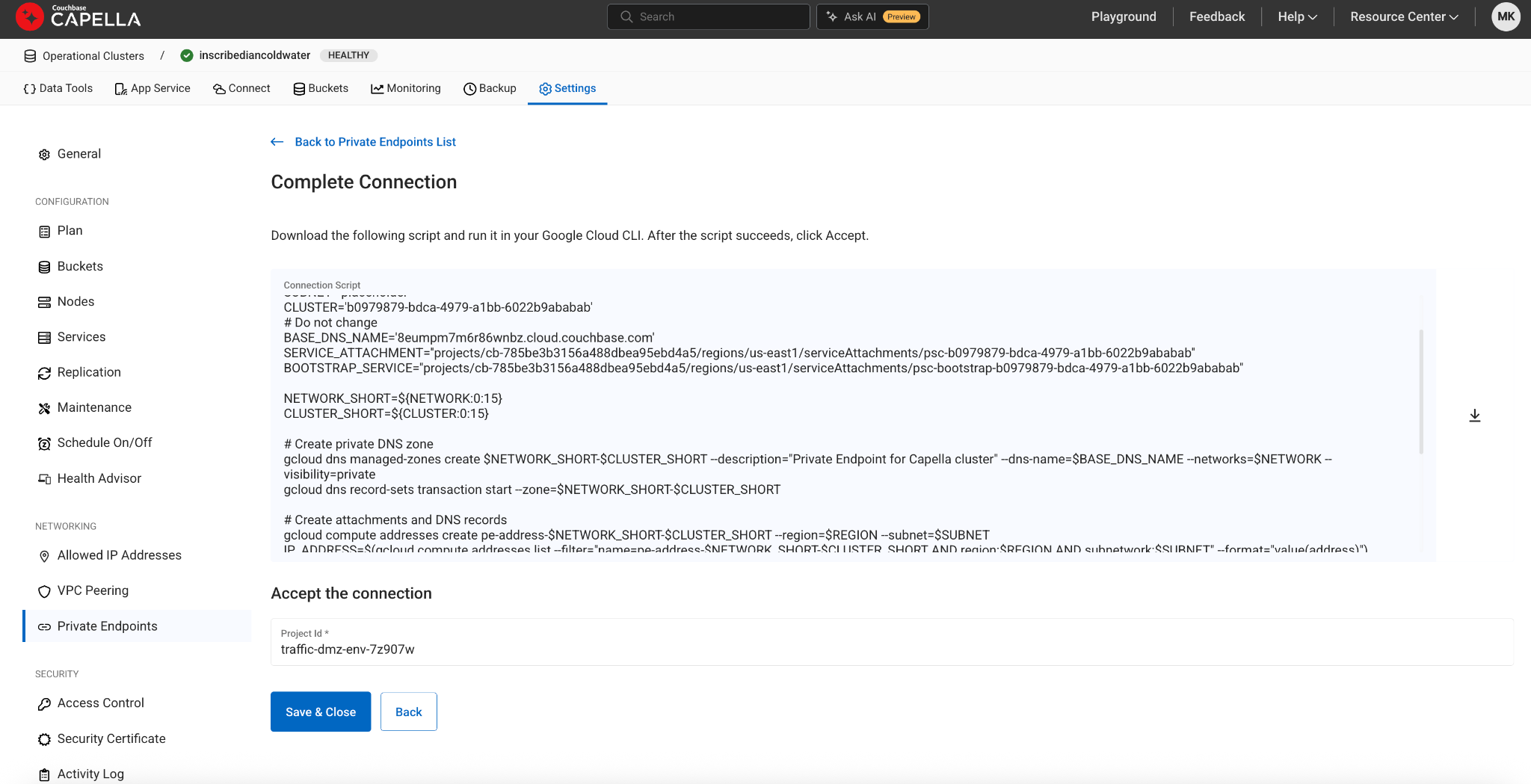Click the Couchbase Capella logo
1531x784 pixels.
[x=78, y=16]
